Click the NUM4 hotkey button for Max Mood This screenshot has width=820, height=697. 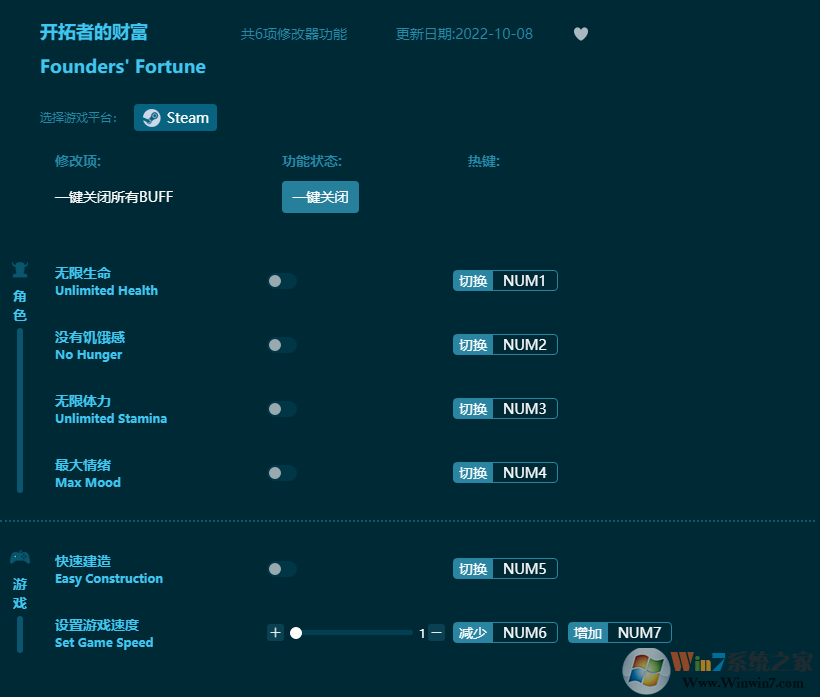click(505, 472)
